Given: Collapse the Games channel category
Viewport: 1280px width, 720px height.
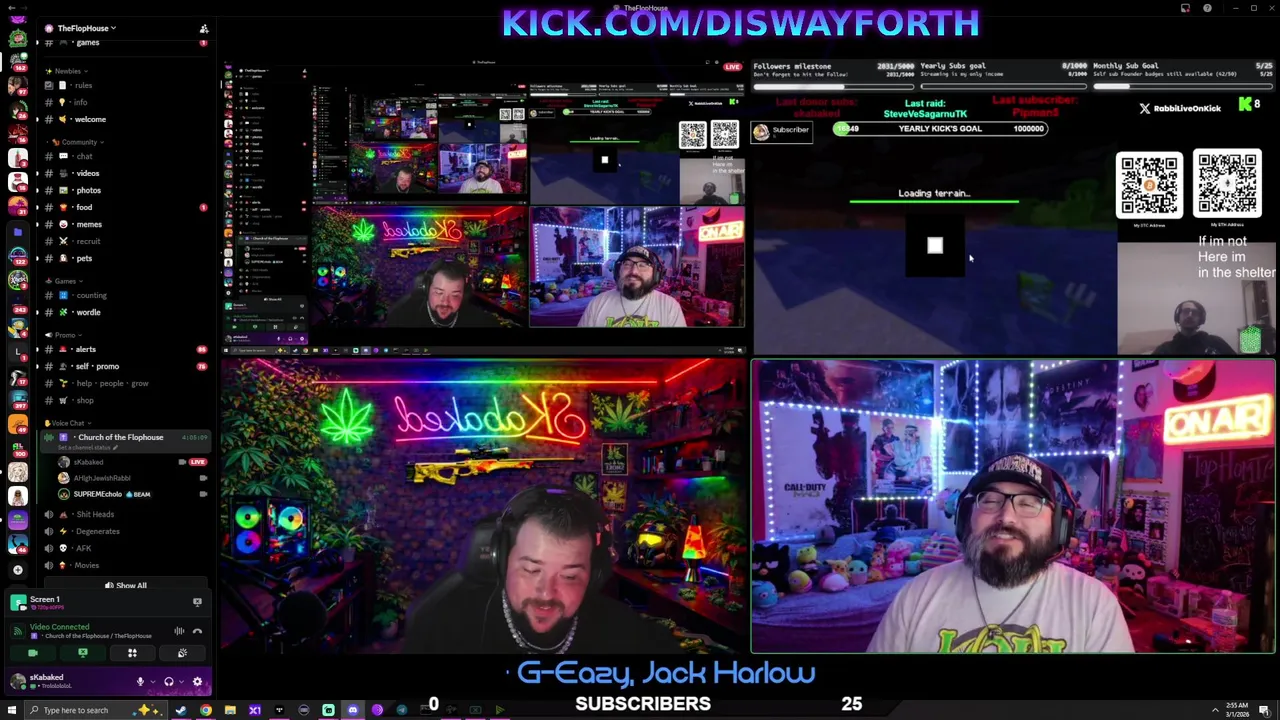Looking at the screenshot, I should tap(62, 281).
